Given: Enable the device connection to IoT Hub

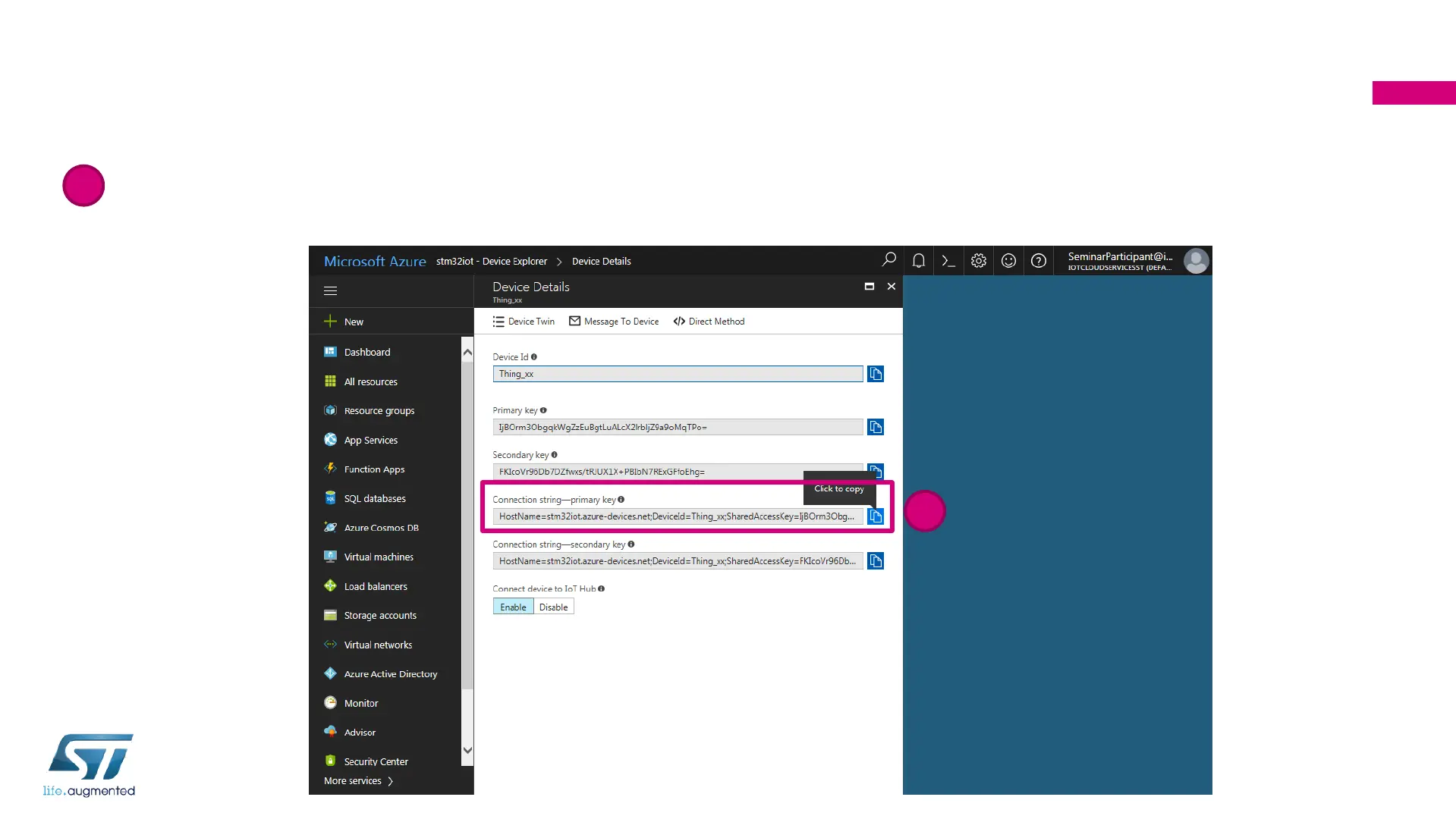Looking at the screenshot, I should tap(513, 607).
